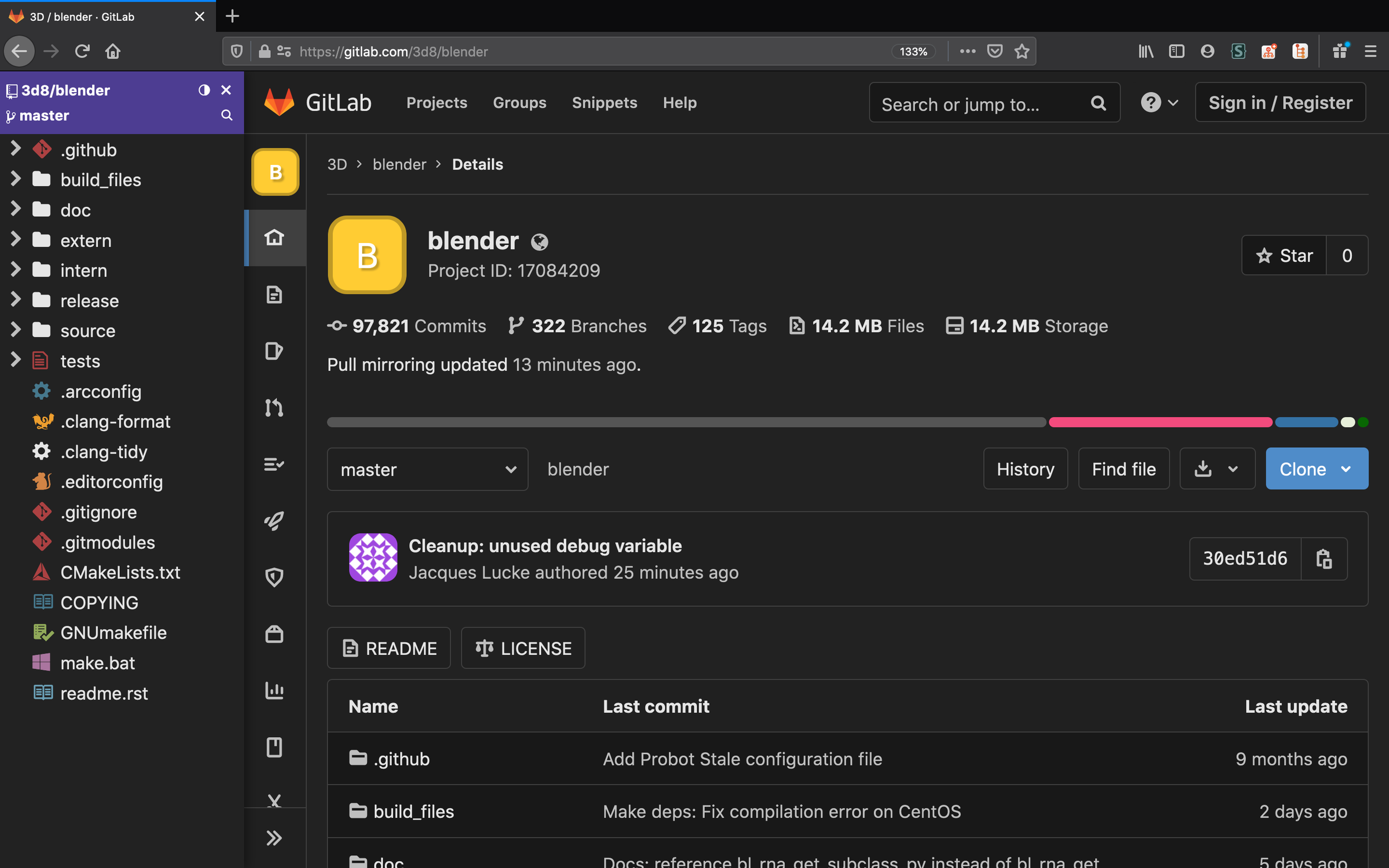Toggle the tree panel dark theme icon
The width and height of the screenshot is (1389, 868).
[204, 90]
